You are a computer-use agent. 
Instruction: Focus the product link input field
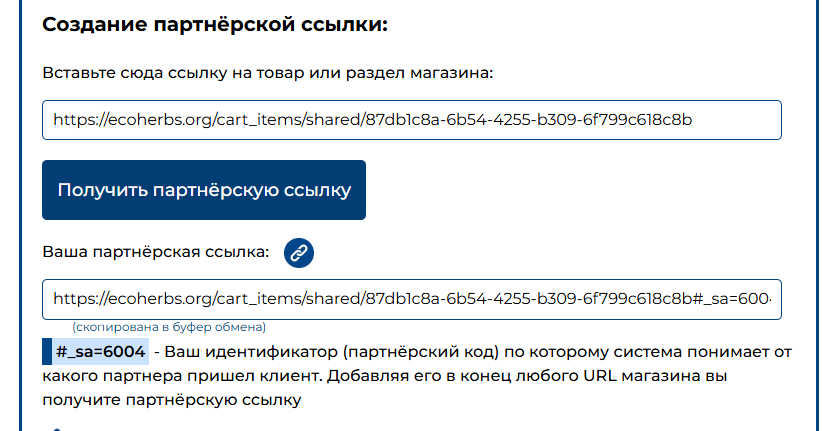pyautogui.click(x=412, y=120)
